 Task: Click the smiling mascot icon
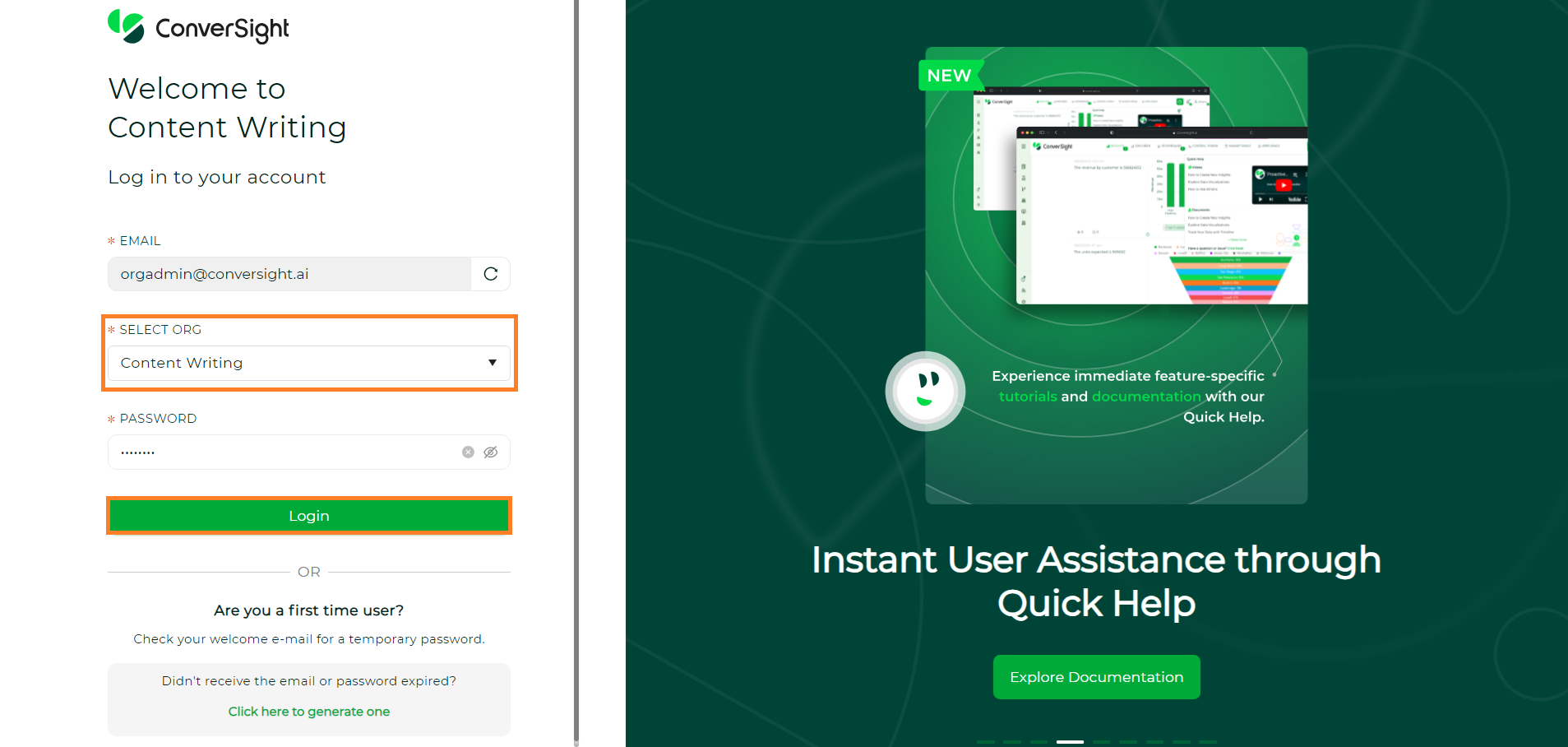(925, 392)
